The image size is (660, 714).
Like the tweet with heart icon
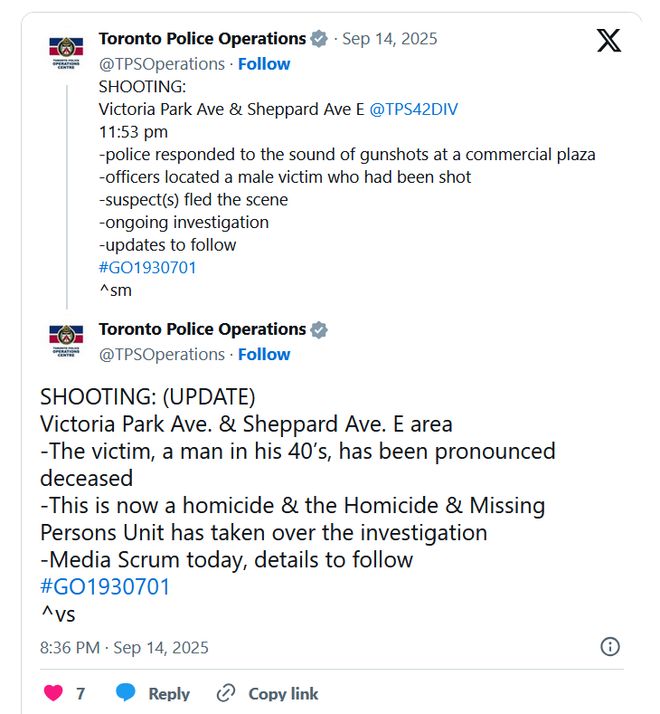pyautogui.click(x=53, y=693)
